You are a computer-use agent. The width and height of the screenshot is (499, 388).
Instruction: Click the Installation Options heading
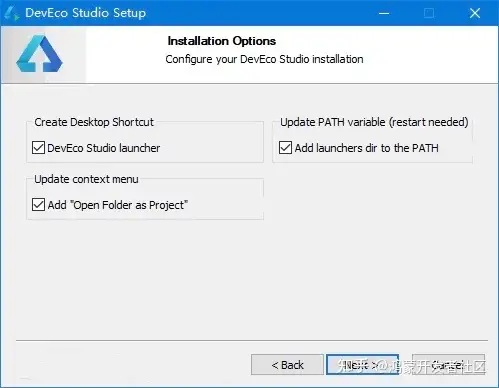[x=222, y=41]
